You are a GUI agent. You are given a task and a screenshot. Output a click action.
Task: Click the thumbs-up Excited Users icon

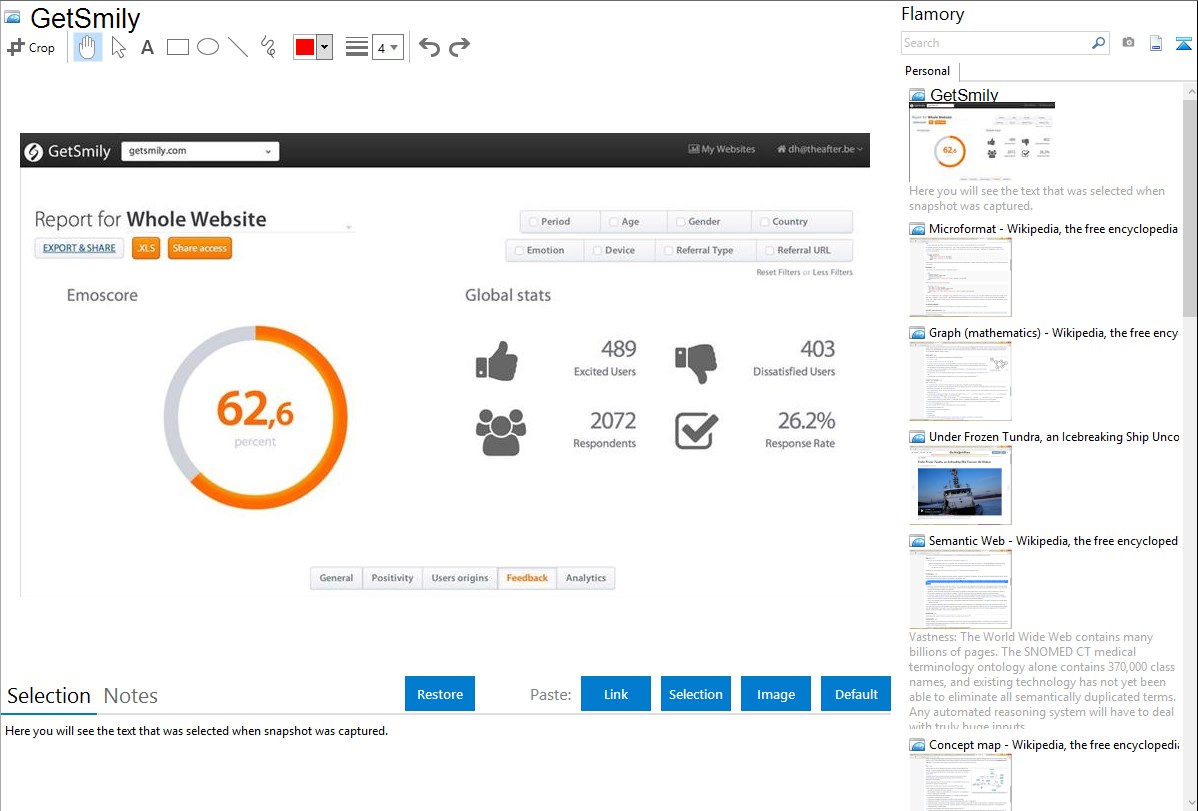tap(497, 361)
